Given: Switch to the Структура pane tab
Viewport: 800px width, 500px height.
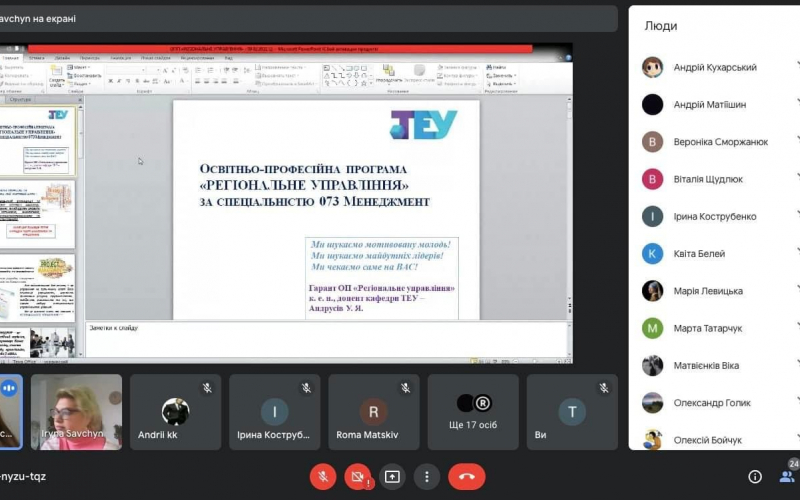Looking at the screenshot, I should [20, 99].
